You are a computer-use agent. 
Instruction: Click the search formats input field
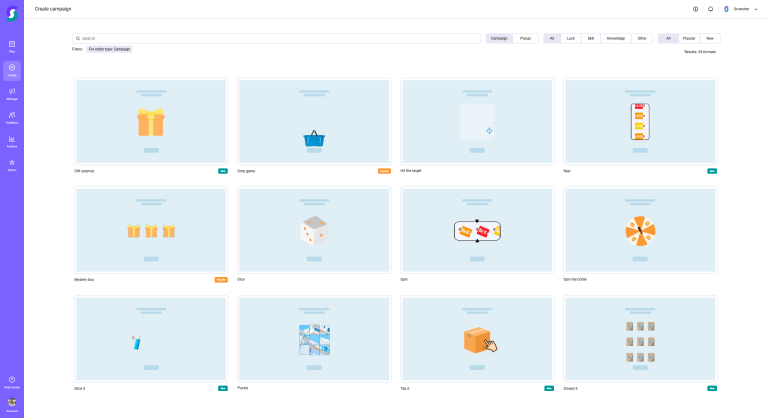point(277,38)
